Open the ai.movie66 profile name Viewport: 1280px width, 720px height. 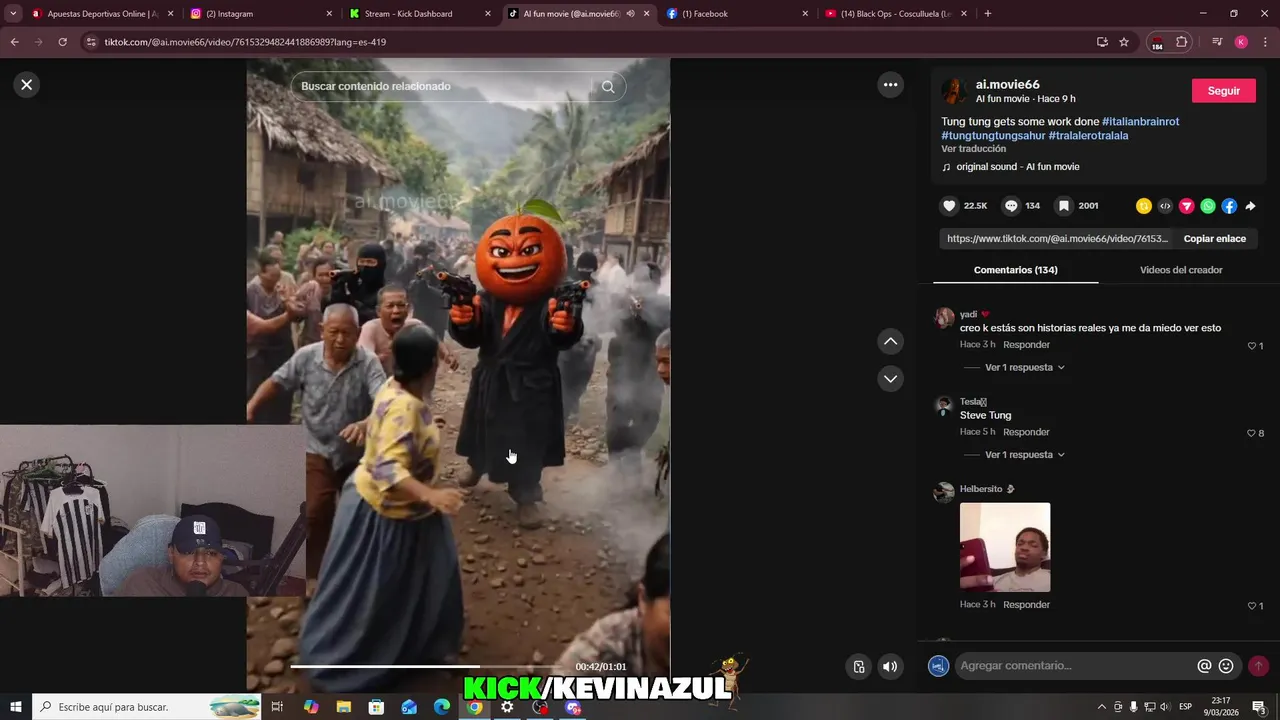coord(1008,85)
